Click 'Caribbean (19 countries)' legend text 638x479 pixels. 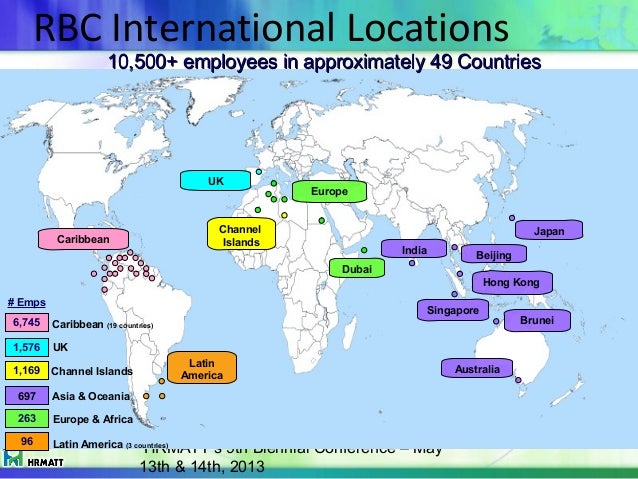(x=103, y=324)
